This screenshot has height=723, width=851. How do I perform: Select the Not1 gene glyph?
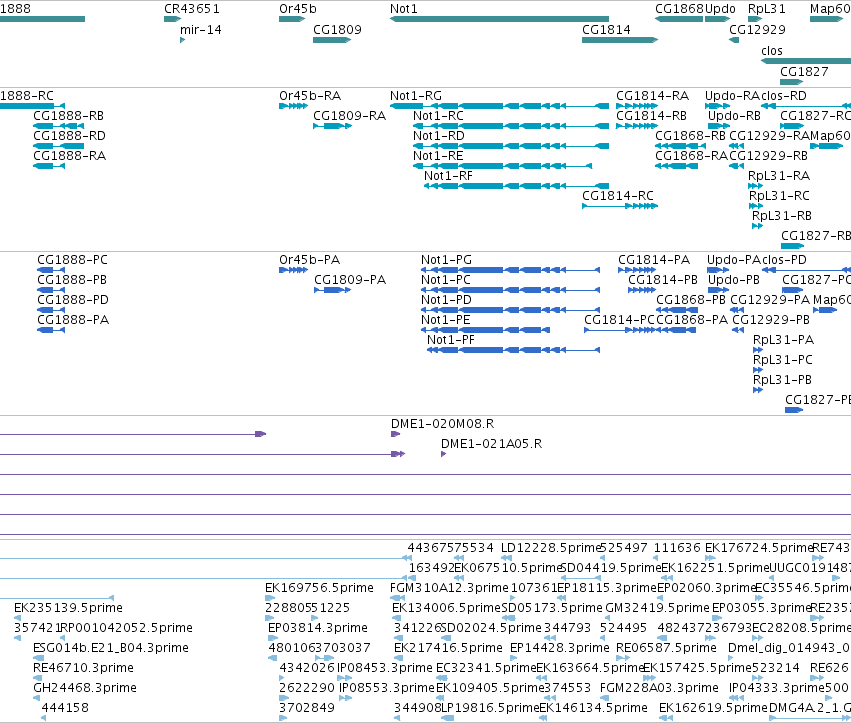[499, 19]
